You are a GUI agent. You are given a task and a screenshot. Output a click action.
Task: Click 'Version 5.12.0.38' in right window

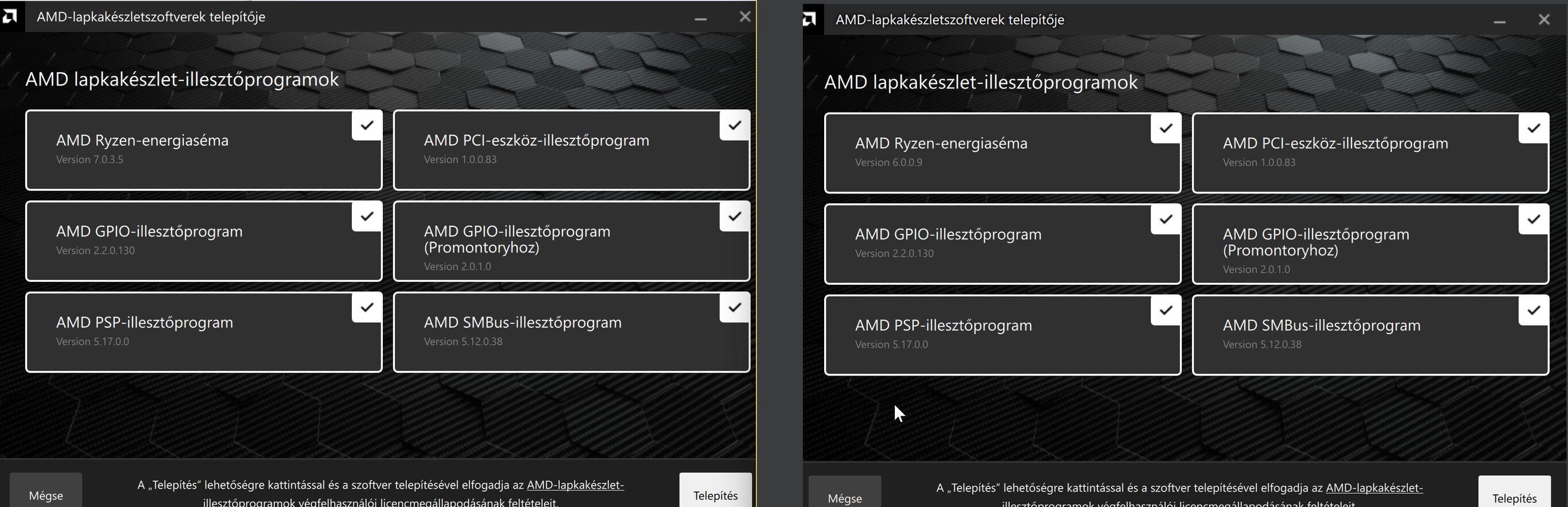coord(1263,345)
